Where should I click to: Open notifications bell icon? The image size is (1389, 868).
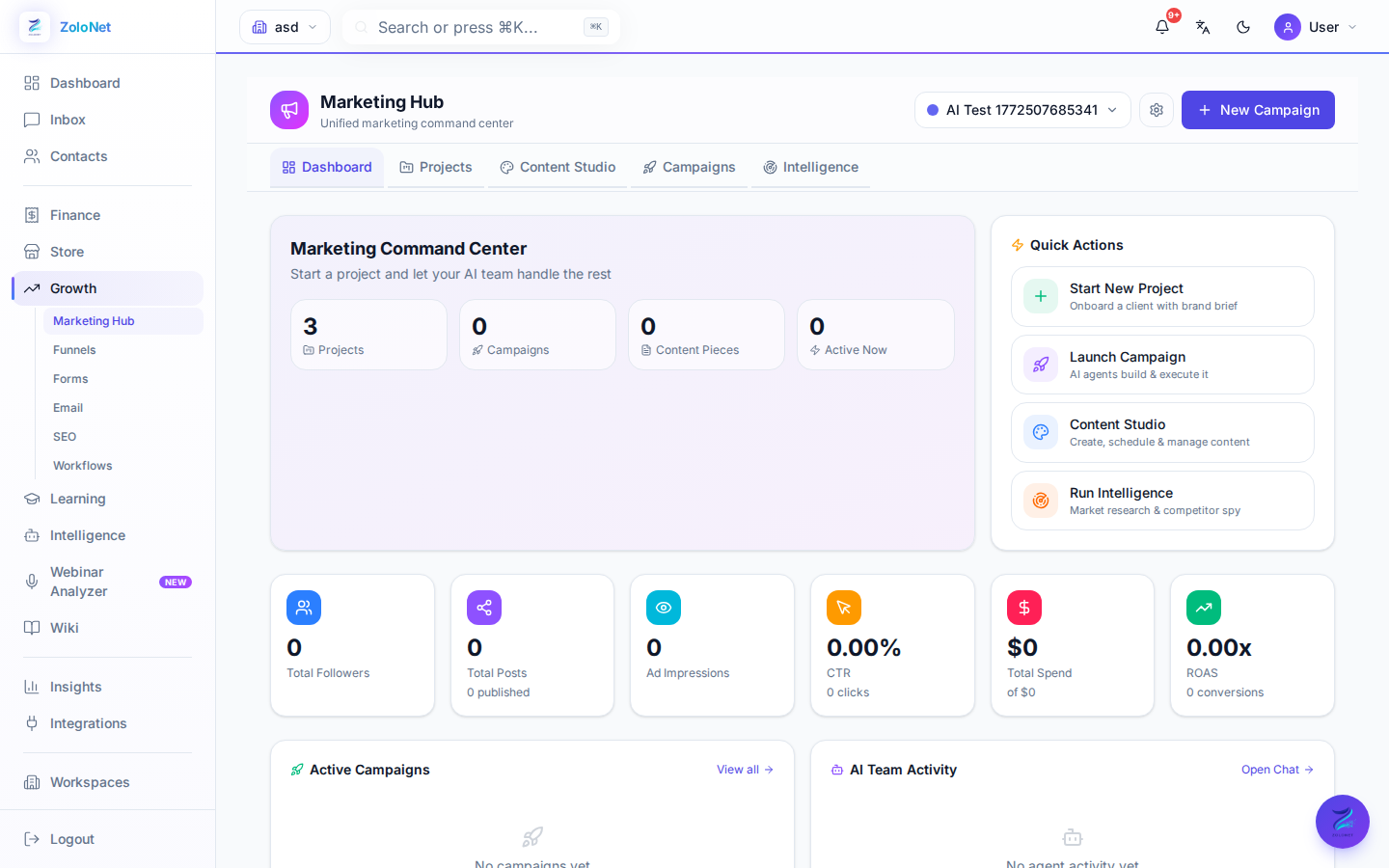1162,27
